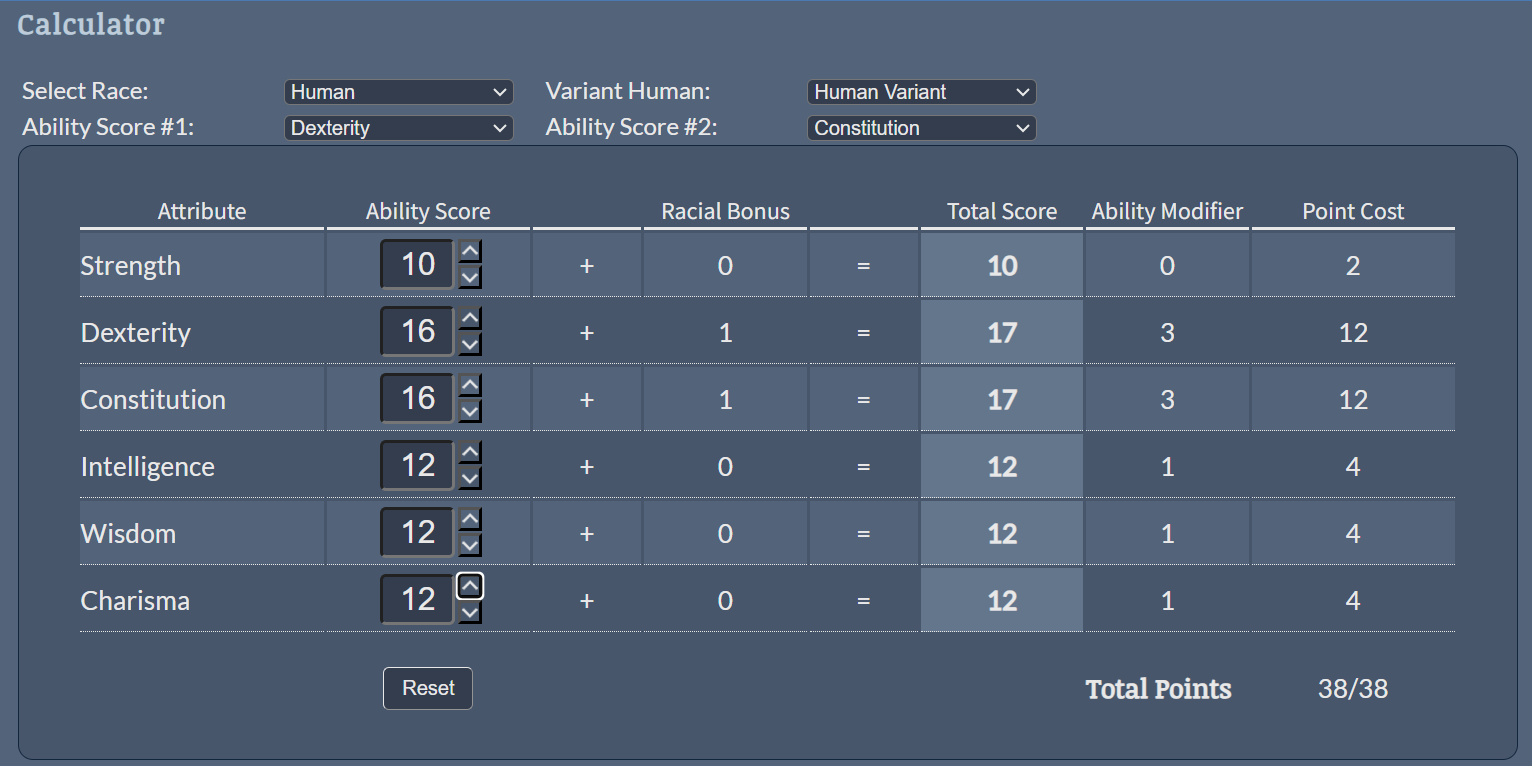This screenshot has height=766, width=1532.
Task: Click the Reset button
Action: pos(428,688)
